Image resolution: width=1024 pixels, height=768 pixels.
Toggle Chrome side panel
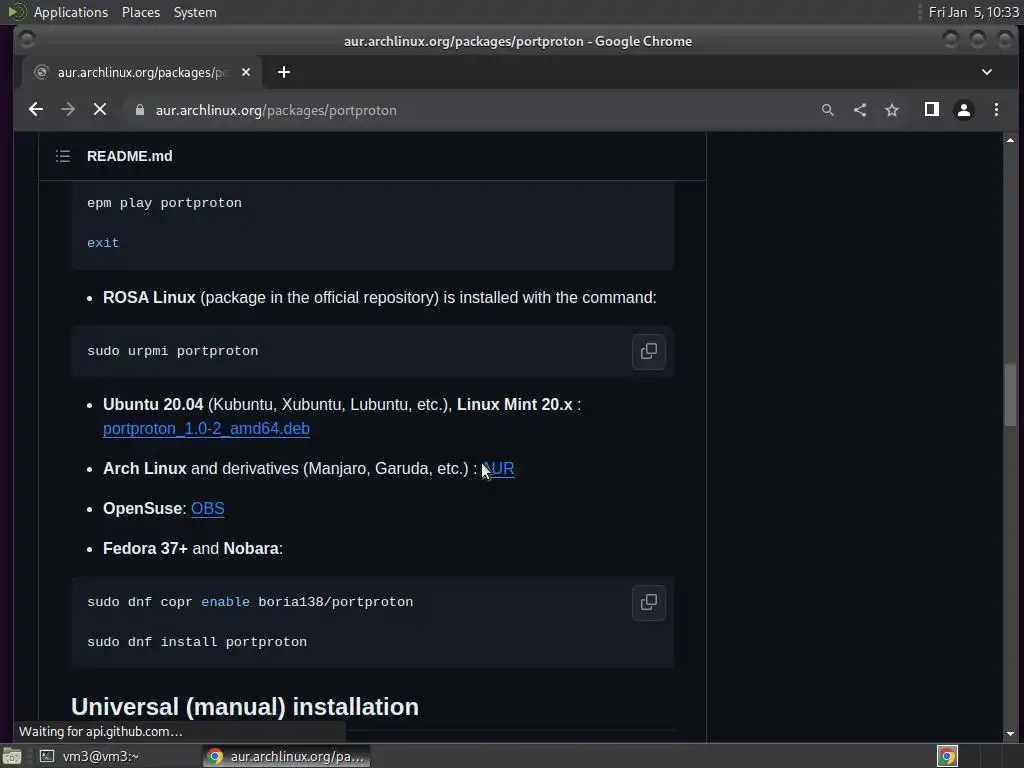[932, 110]
